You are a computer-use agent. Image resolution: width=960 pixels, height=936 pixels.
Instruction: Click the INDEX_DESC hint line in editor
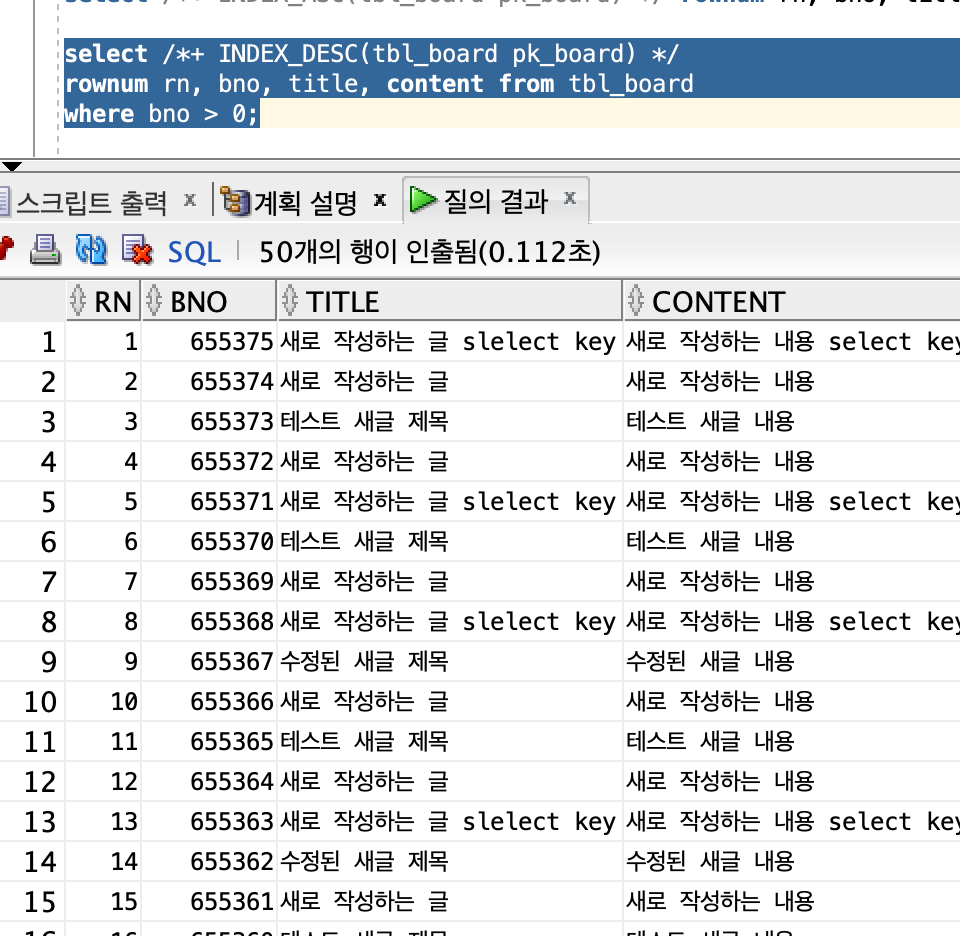(x=371, y=54)
